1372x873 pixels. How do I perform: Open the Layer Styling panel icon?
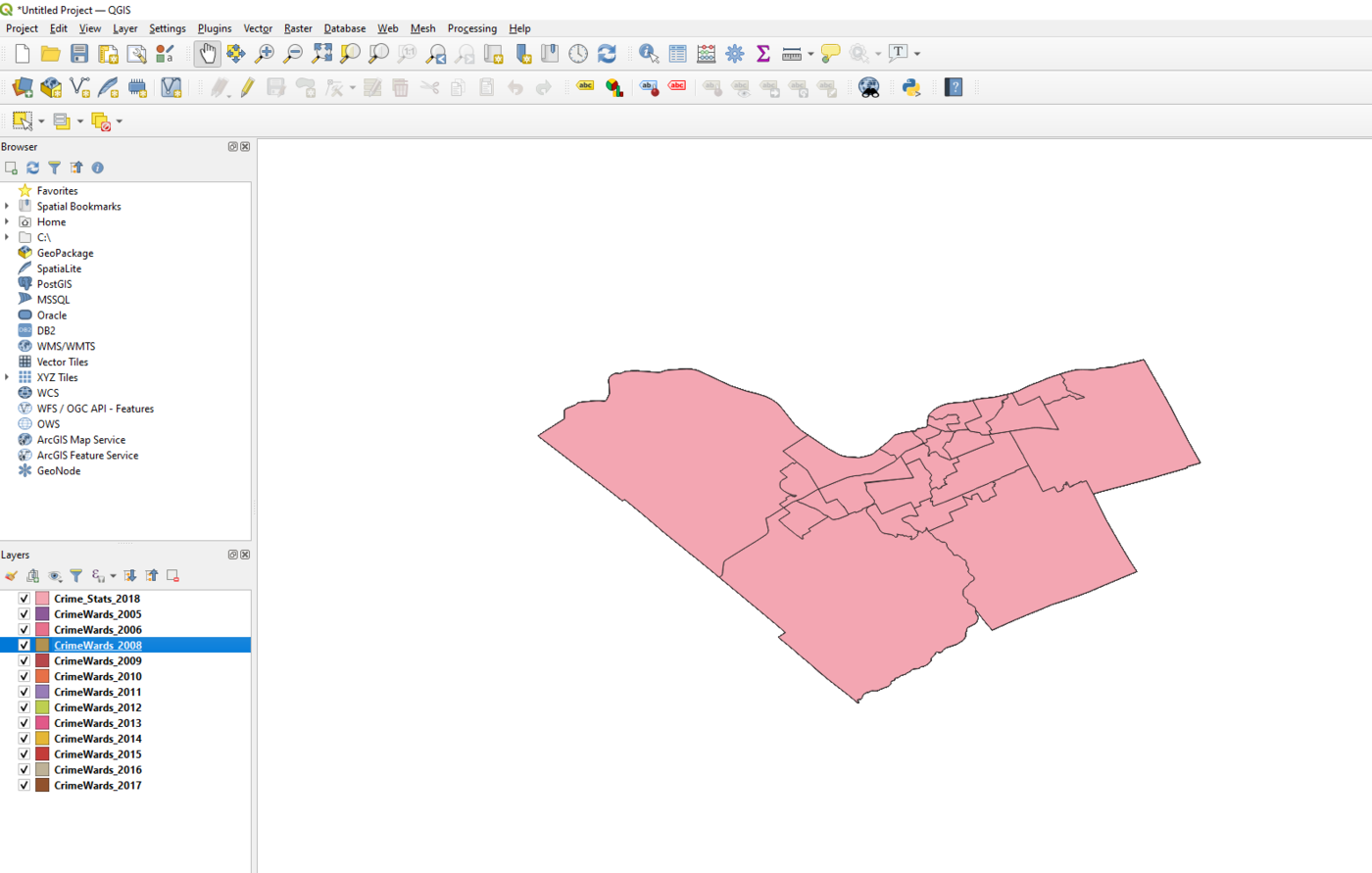[11, 575]
